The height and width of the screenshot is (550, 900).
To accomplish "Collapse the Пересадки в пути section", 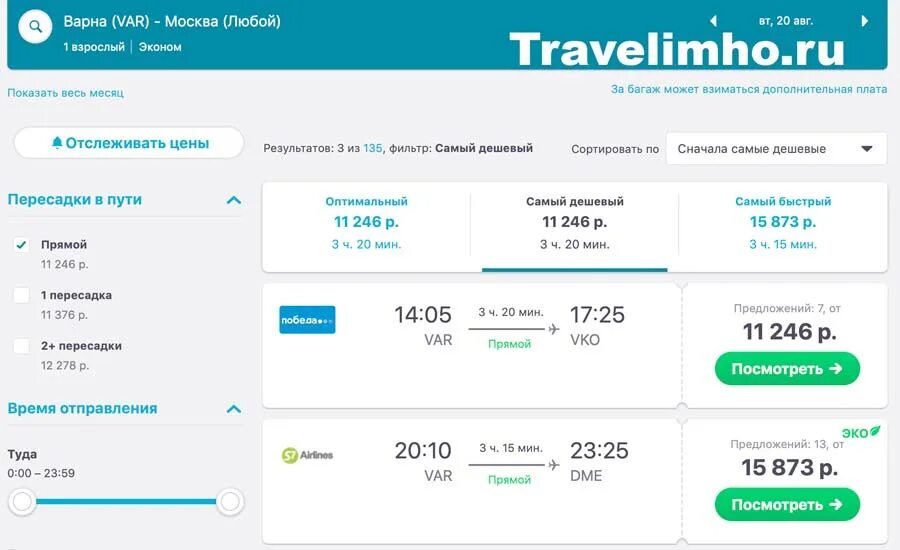I will click(x=234, y=200).
